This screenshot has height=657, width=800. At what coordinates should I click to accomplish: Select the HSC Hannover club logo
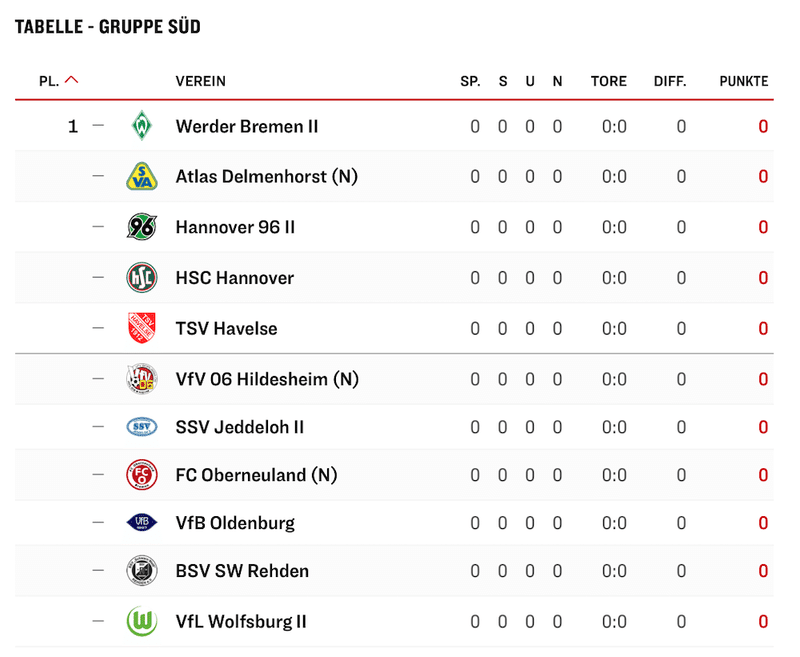(x=142, y=277)
